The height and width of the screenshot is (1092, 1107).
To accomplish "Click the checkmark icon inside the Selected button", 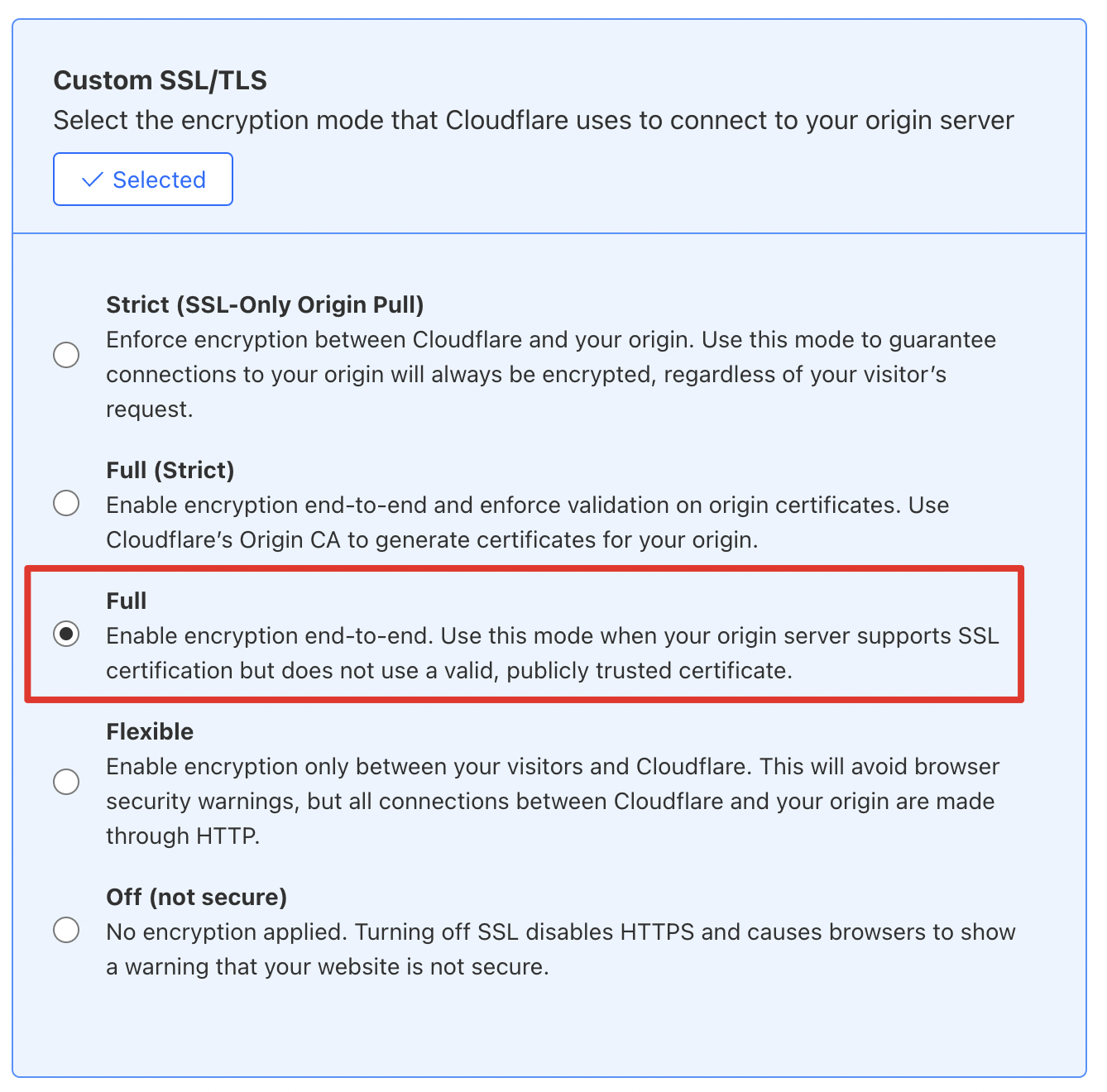I will 93,179.
